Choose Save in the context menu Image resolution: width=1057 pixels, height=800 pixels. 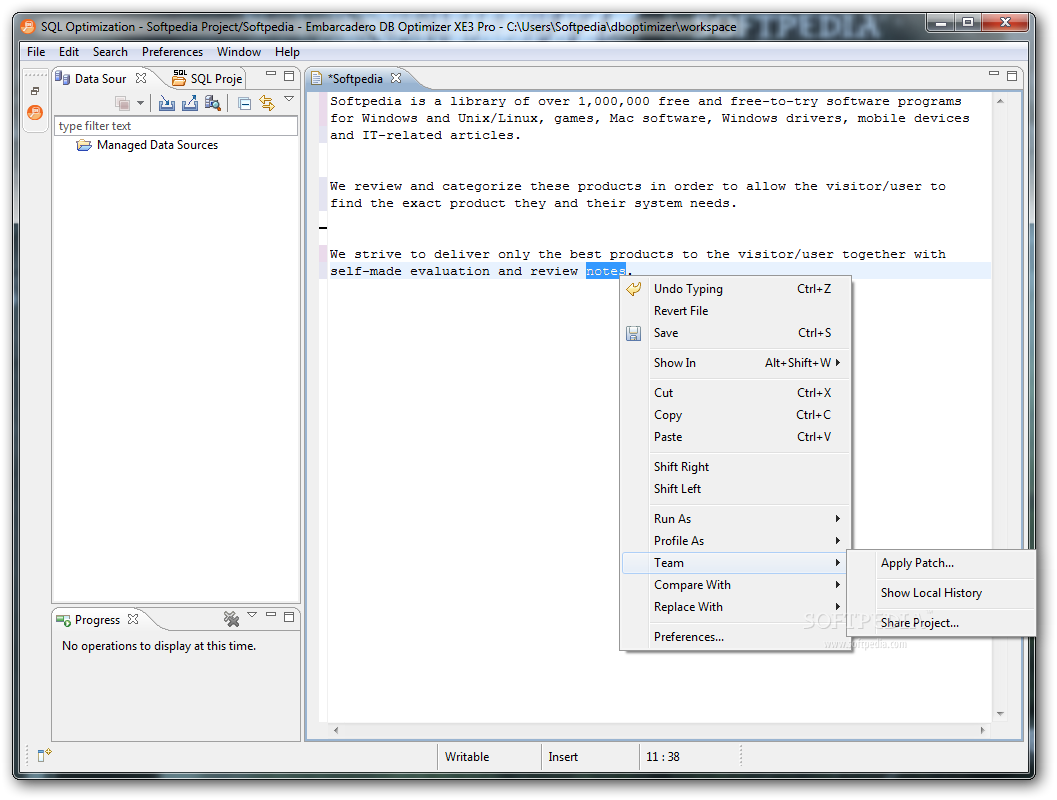coord(736,333)
